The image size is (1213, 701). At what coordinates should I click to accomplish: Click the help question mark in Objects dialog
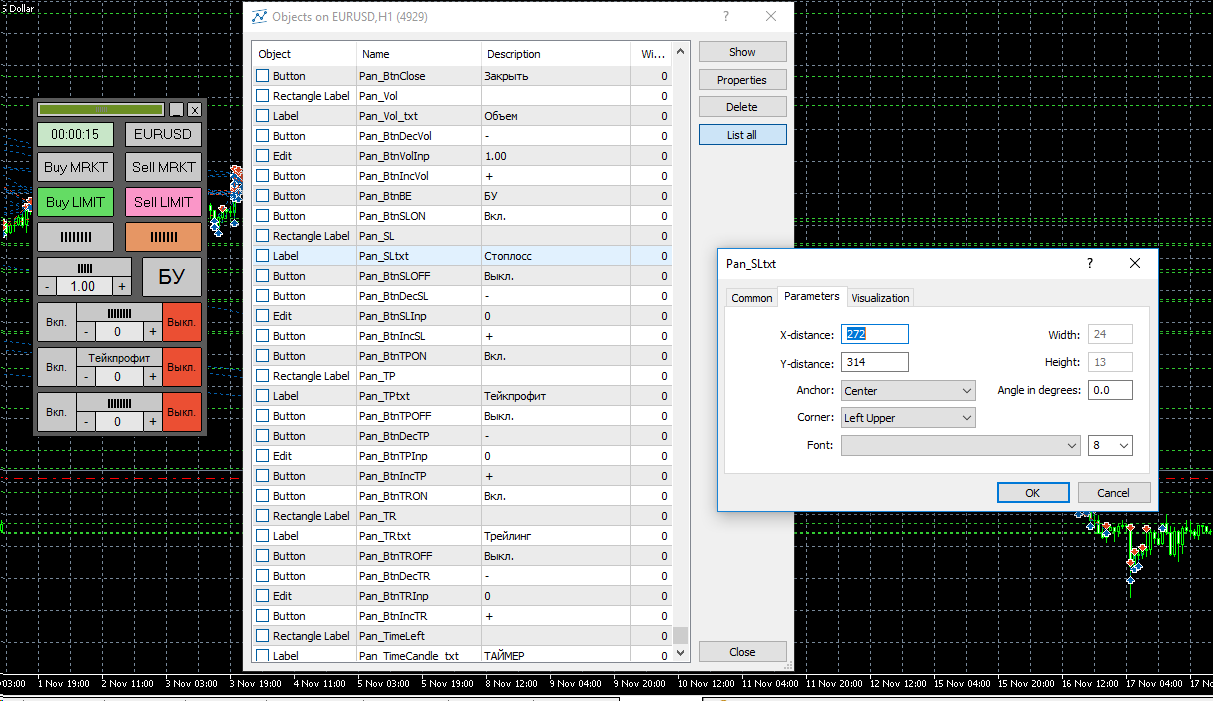(x=726, y=17)
